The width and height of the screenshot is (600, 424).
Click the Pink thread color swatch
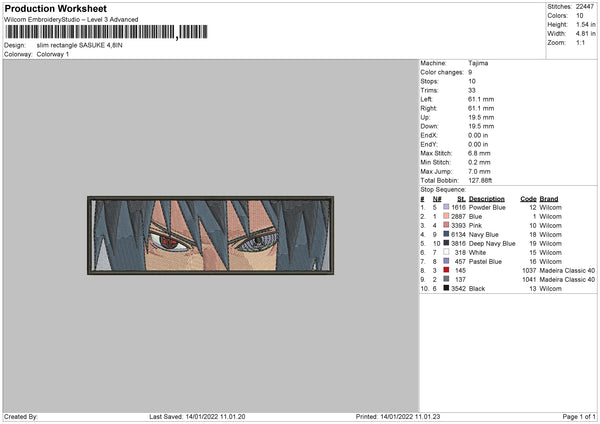(x=446, y=225)
